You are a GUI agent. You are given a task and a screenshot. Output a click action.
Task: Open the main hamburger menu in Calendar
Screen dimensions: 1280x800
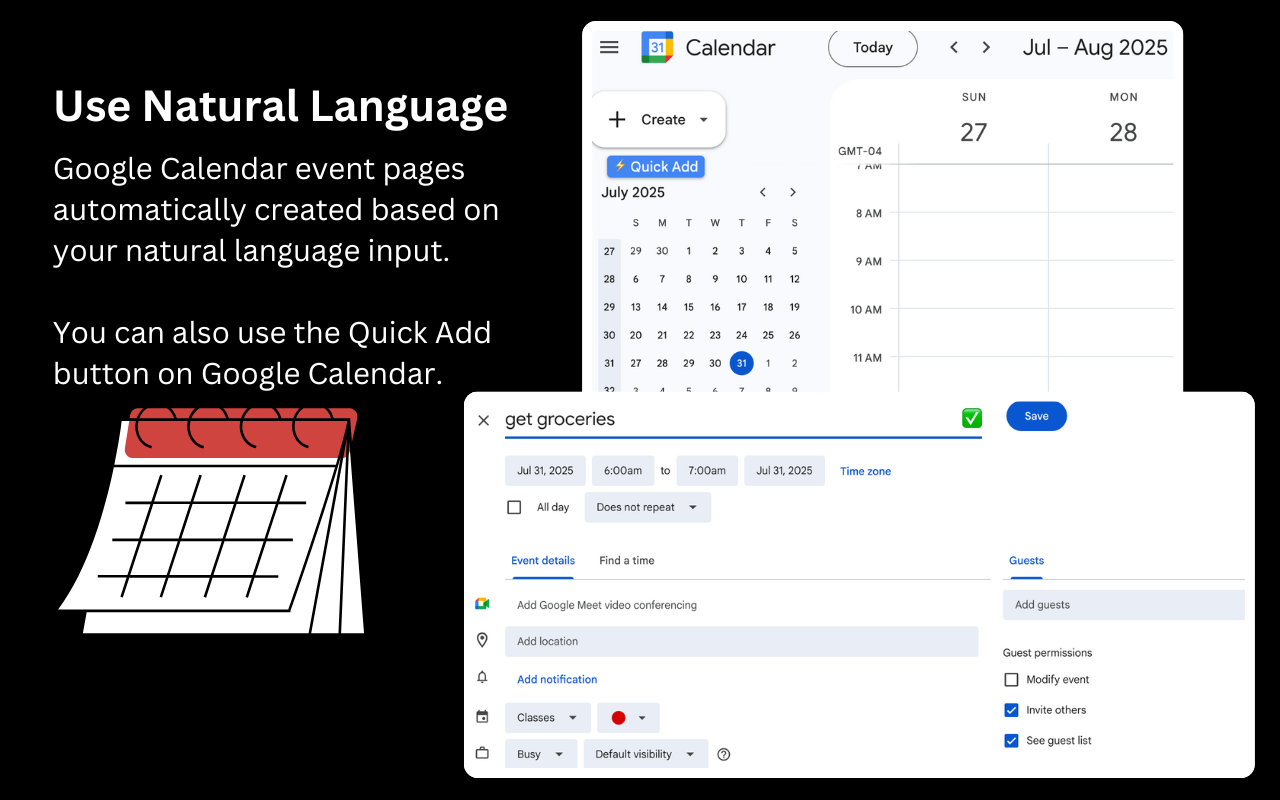[609, 47]
